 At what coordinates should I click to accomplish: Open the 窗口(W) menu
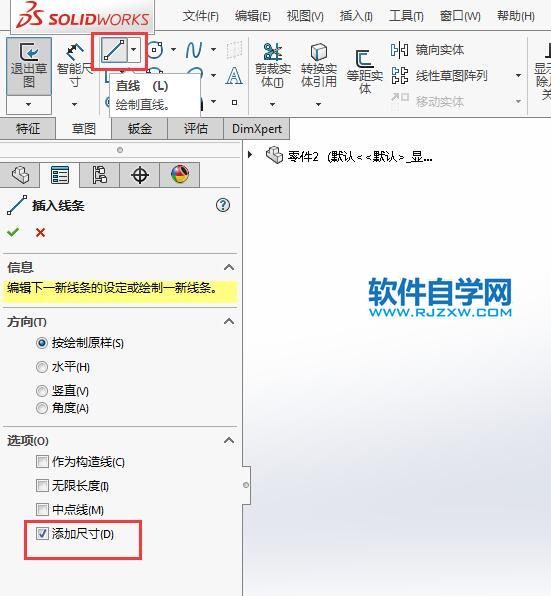tap(460, 16)
